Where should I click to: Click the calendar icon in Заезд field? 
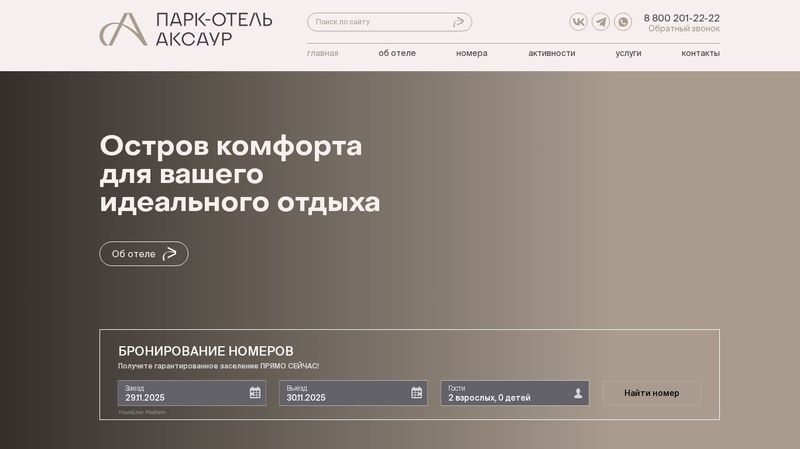tap(255, 393)
